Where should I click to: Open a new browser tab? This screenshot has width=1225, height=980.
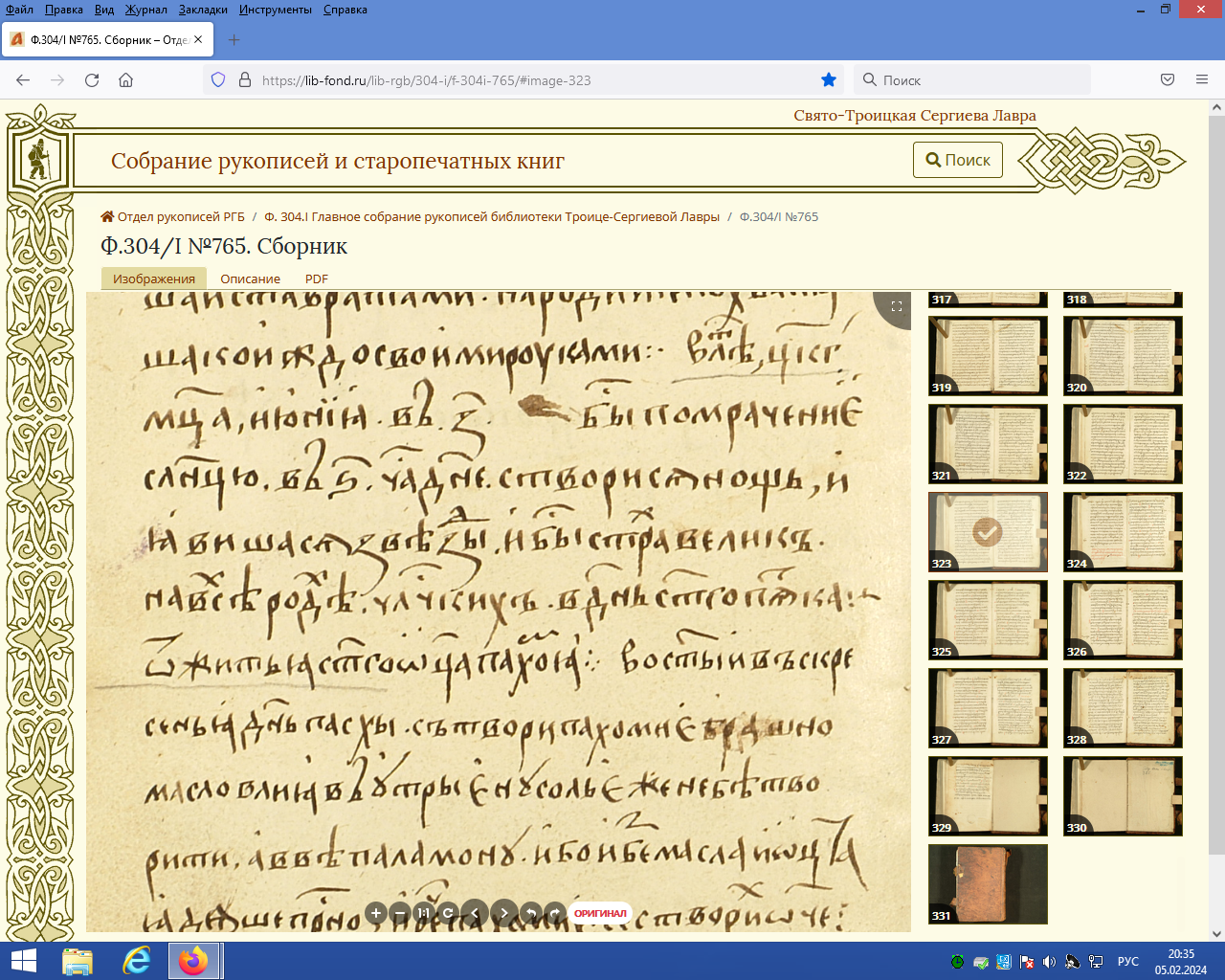[x=234, y=39]
